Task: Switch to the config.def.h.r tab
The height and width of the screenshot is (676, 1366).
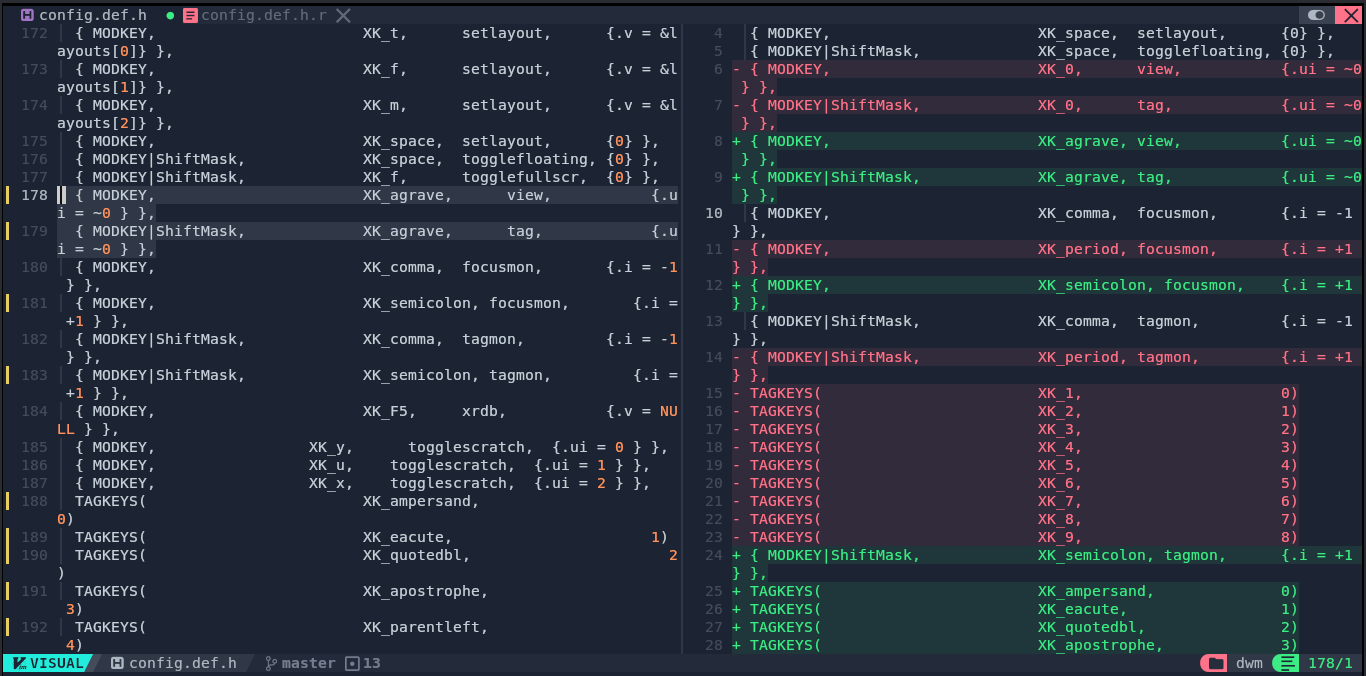Action: pos(264,15)
